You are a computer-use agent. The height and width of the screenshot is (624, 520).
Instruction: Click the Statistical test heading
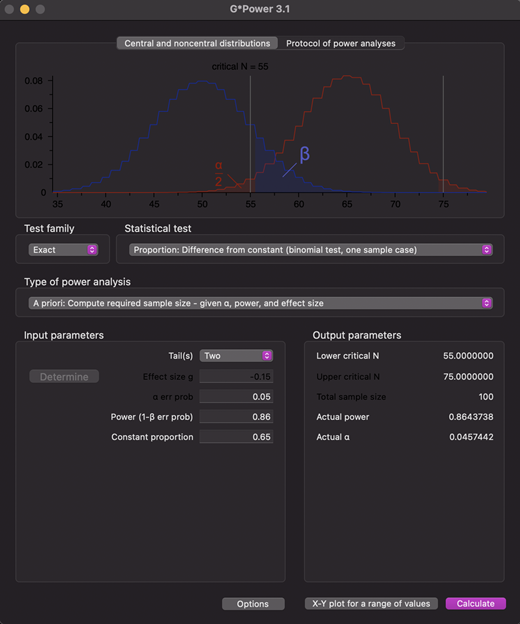(158, 228)
